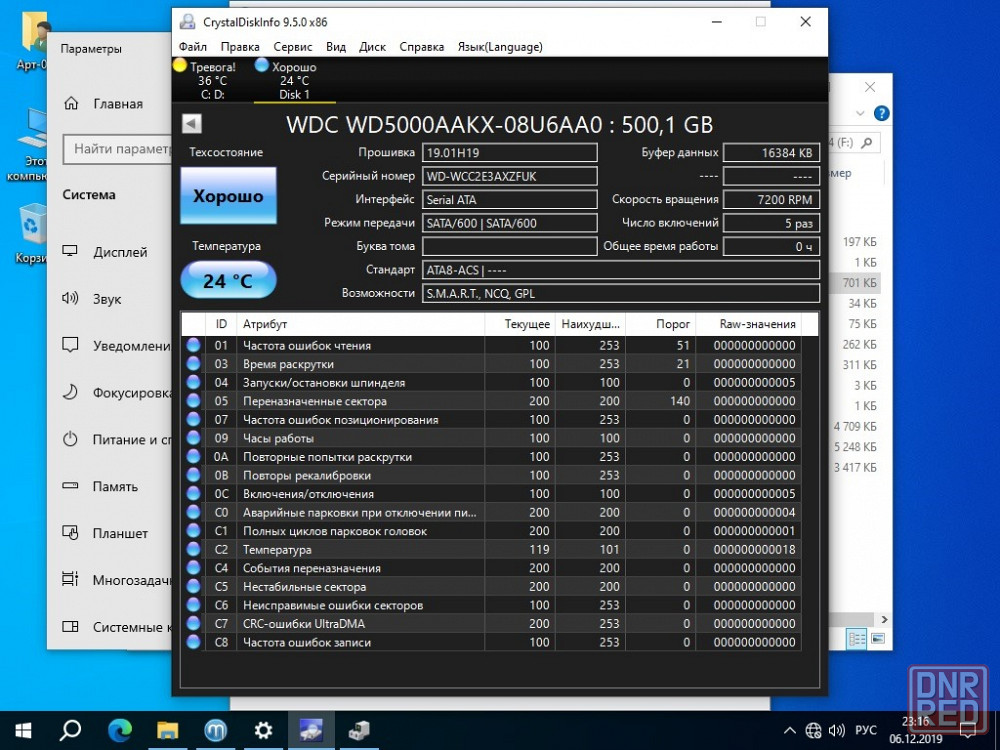Select the Частота ошибок чтения row text
The height and width of the screenshot is (750, 1000).
[307, 346]
